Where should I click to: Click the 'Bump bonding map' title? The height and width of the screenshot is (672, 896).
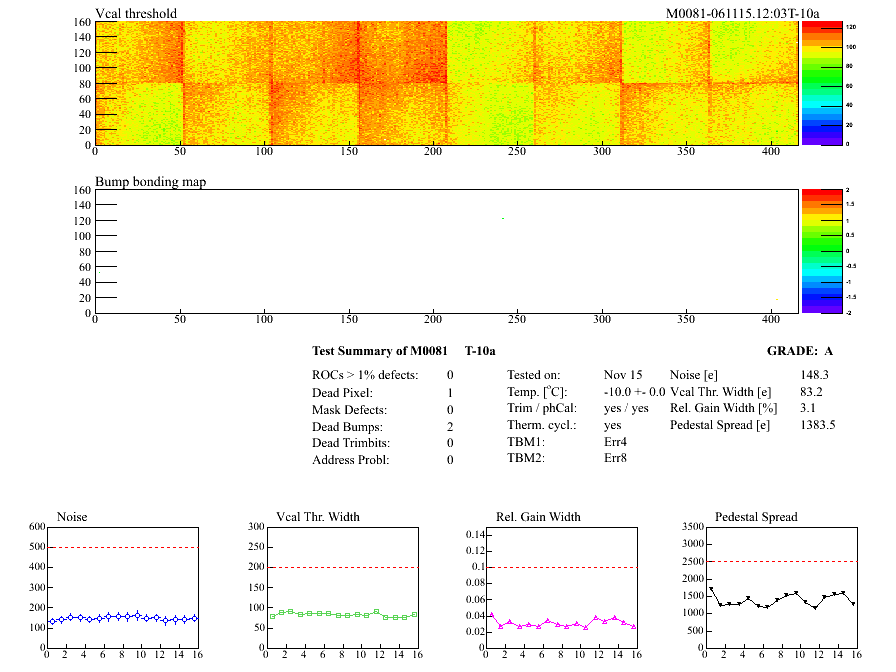click(x=150, y=182)
